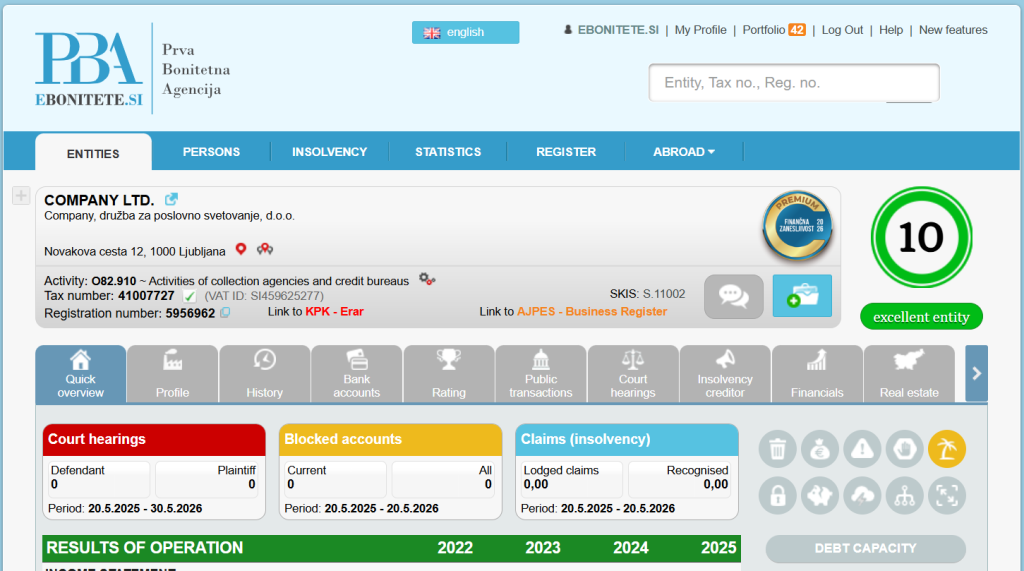Open the english language selector
The height and width of the screenshot is (571, 1024).
coord(465,32)
